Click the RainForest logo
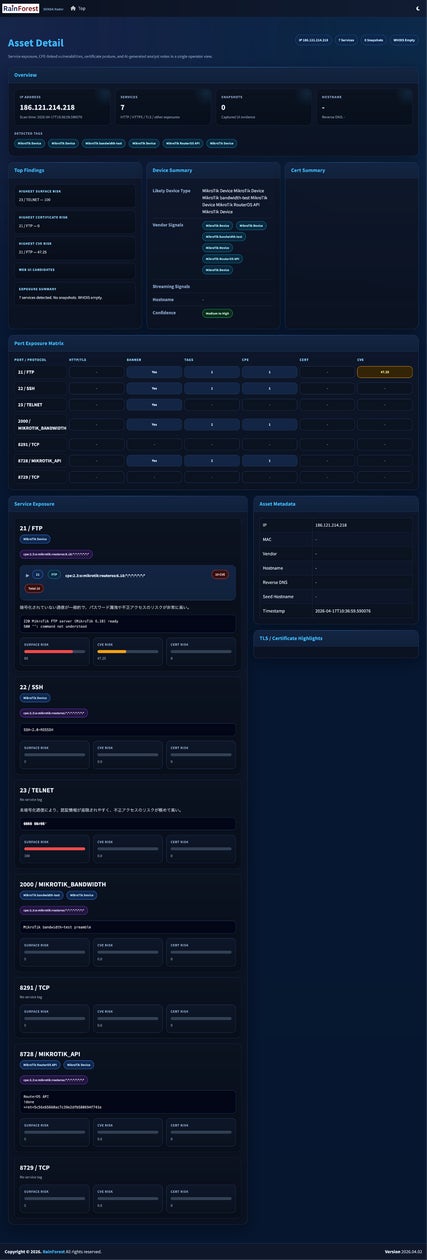This screenshot has width=427, height=1260. pos(20,7)
